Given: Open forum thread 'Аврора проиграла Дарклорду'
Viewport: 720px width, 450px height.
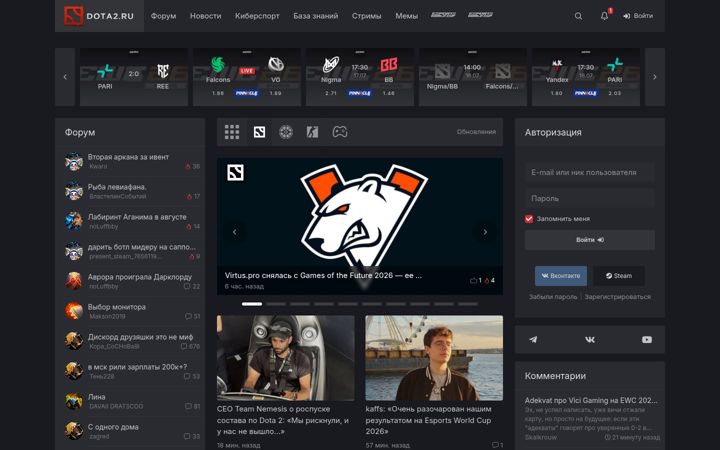Looking at the screenshot, I should click(x=140, y=277).
